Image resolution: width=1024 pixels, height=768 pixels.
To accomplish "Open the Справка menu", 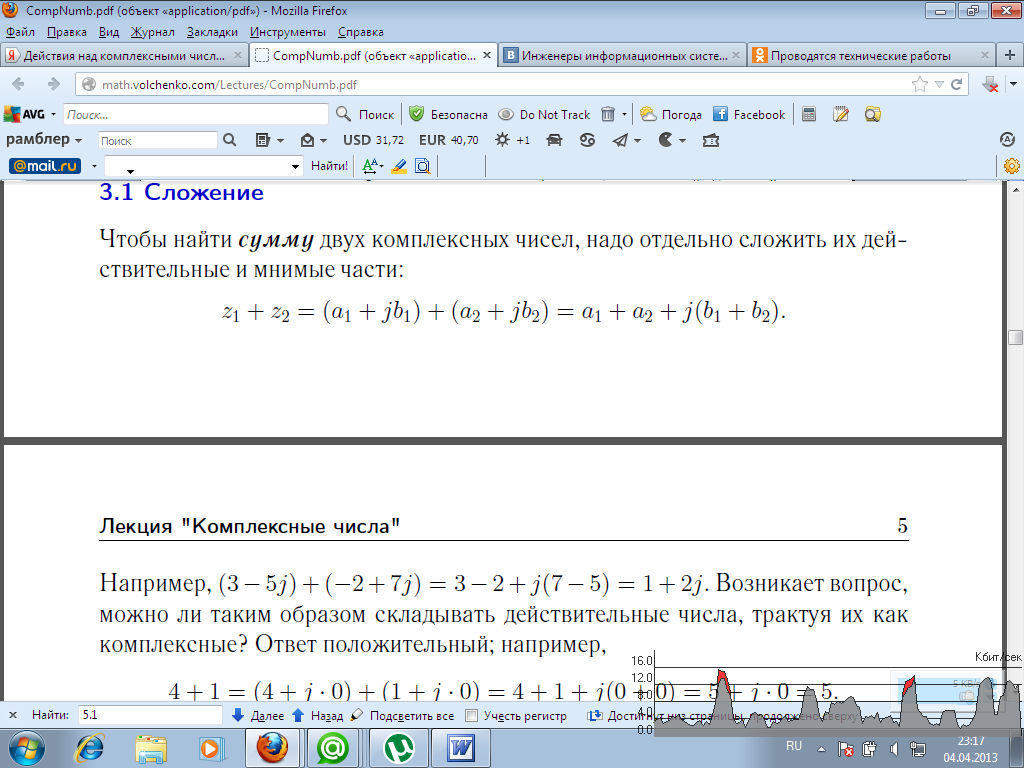I will tap(360, 32).
